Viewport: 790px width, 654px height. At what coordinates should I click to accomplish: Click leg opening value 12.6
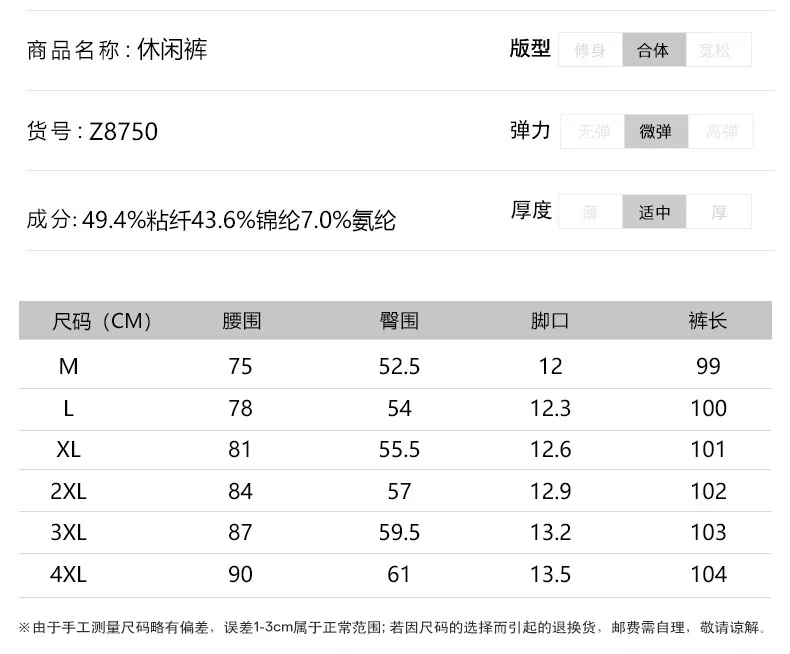[x=551, y=449]
